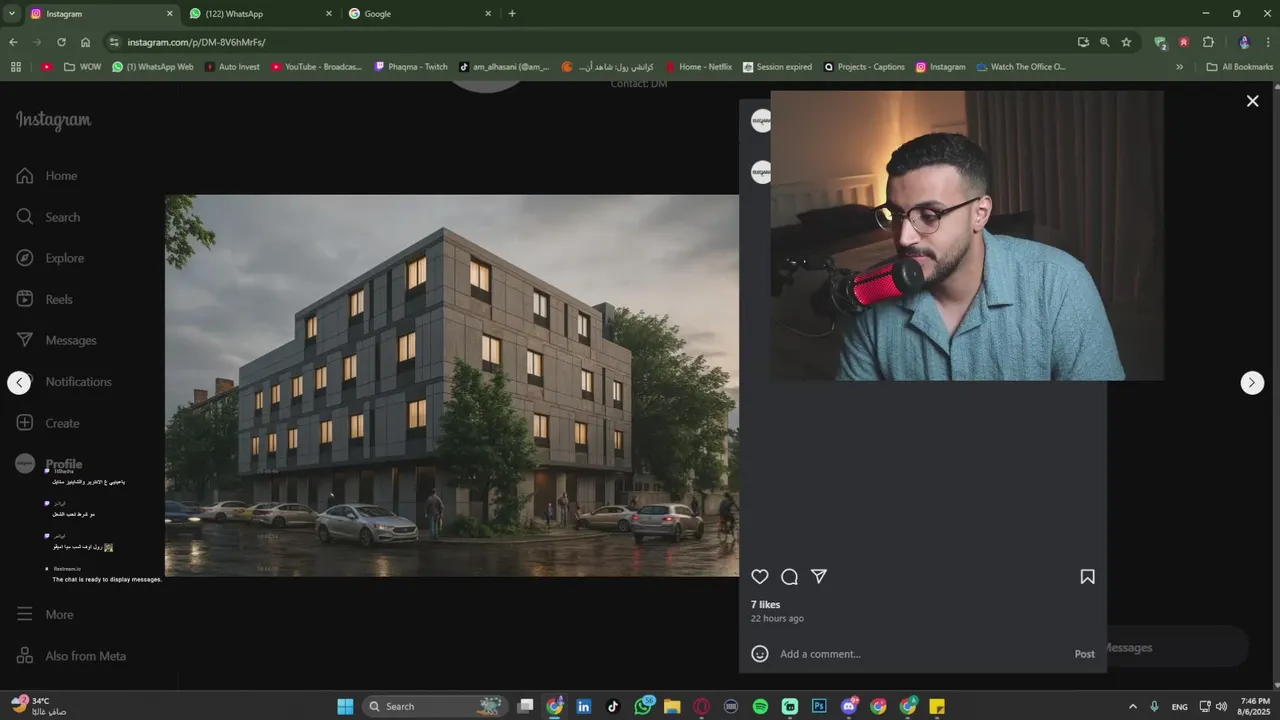The width and height of the screenshot is (1280, 720).
Task: Open Notifications in the Instagram sidebar
Action: (63, 382)
